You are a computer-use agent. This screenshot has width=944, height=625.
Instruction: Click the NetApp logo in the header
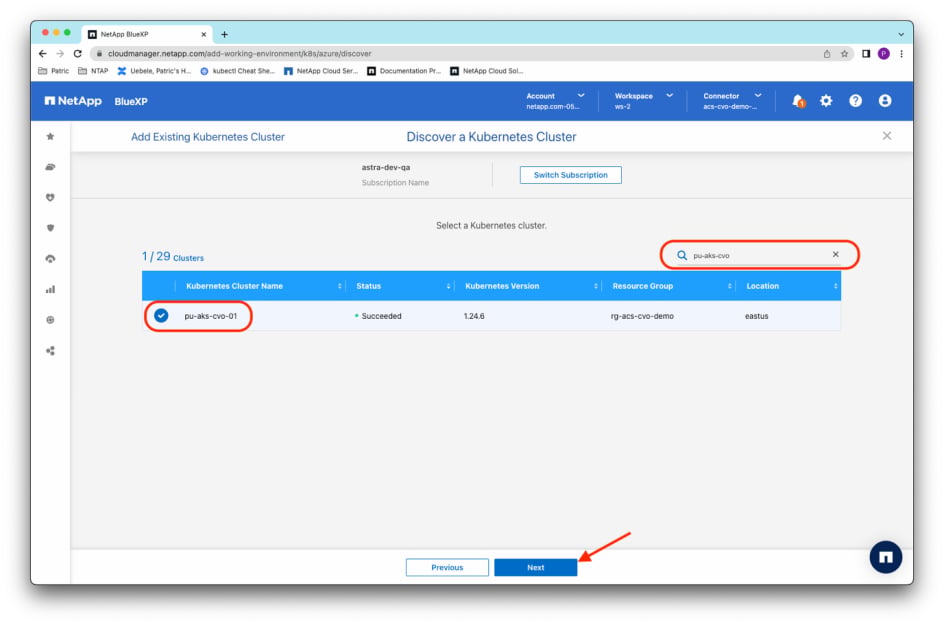(73, 101)
